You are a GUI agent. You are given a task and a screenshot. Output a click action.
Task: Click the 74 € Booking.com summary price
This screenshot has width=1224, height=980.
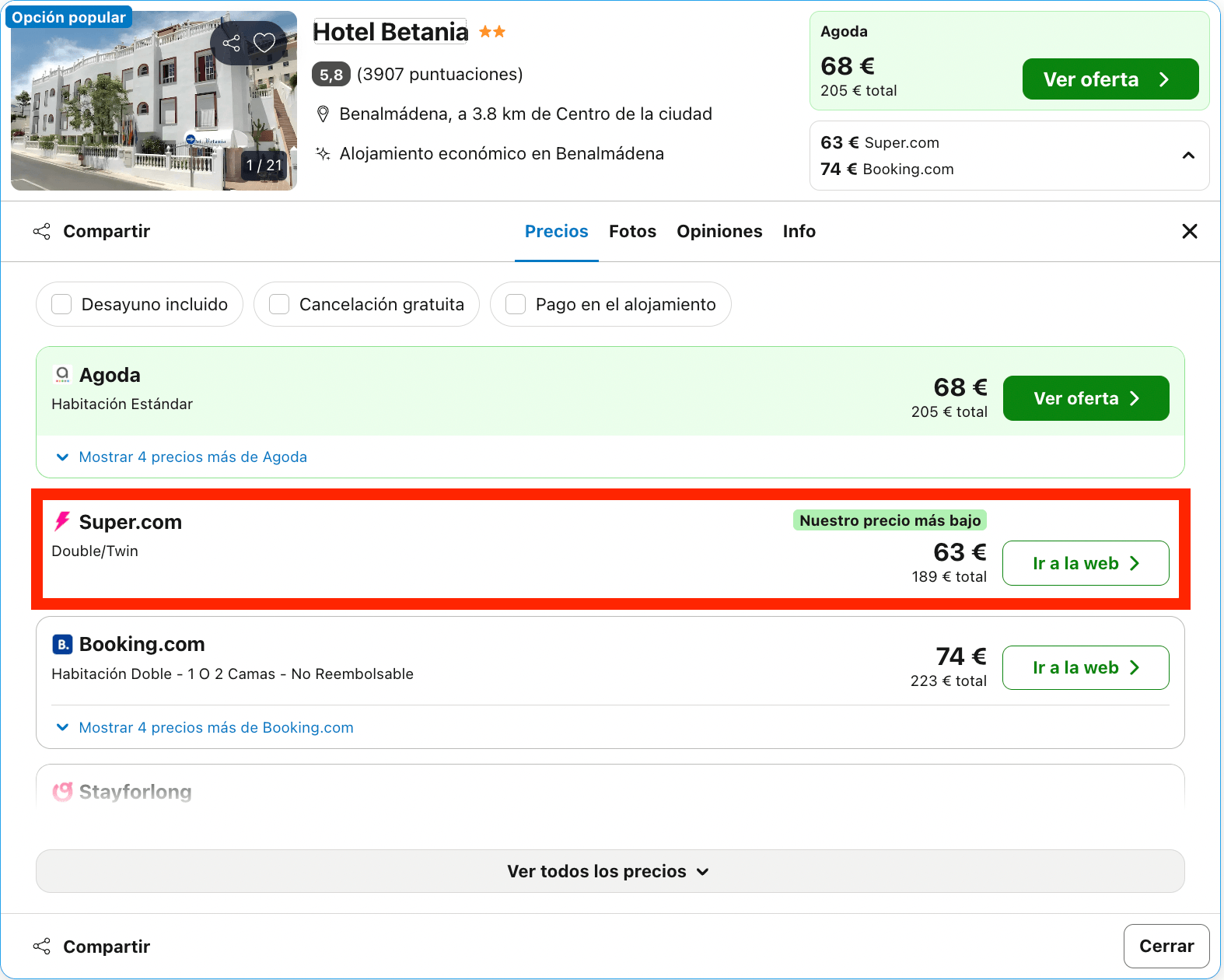tap(887, 169)
